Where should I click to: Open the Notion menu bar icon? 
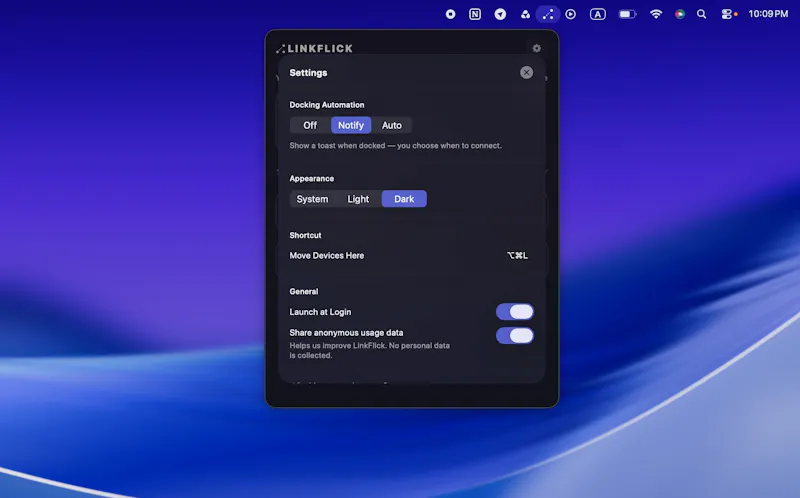474,14
